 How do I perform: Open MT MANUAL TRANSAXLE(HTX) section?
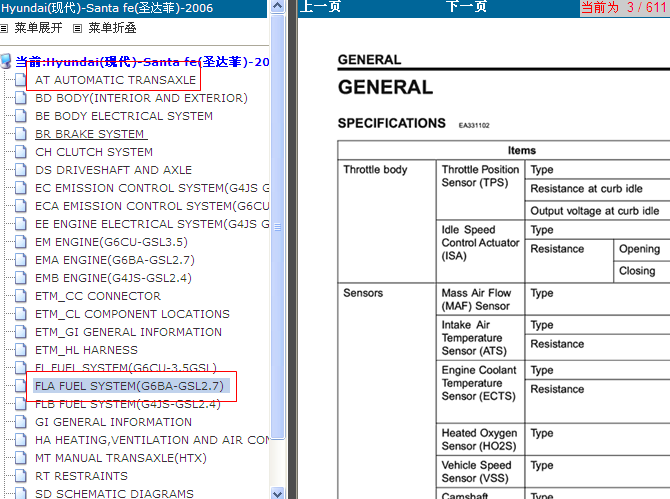pos(121,458)
